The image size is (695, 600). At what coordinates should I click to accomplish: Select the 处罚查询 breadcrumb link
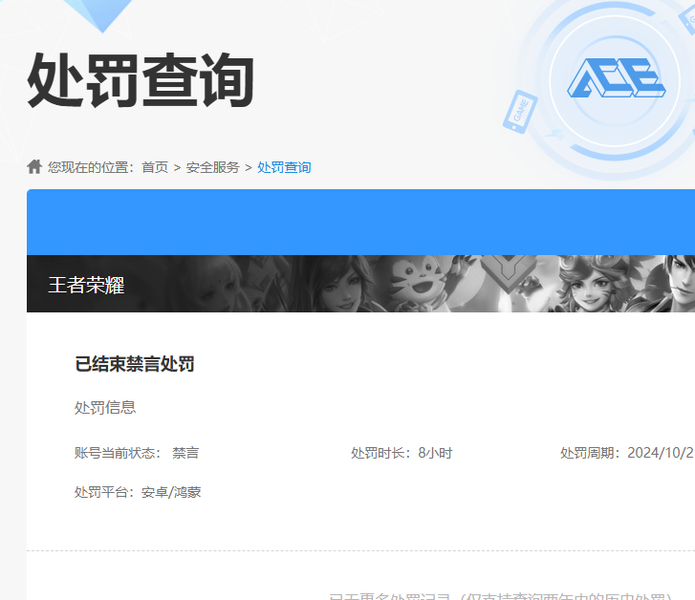tap(284, 168)
